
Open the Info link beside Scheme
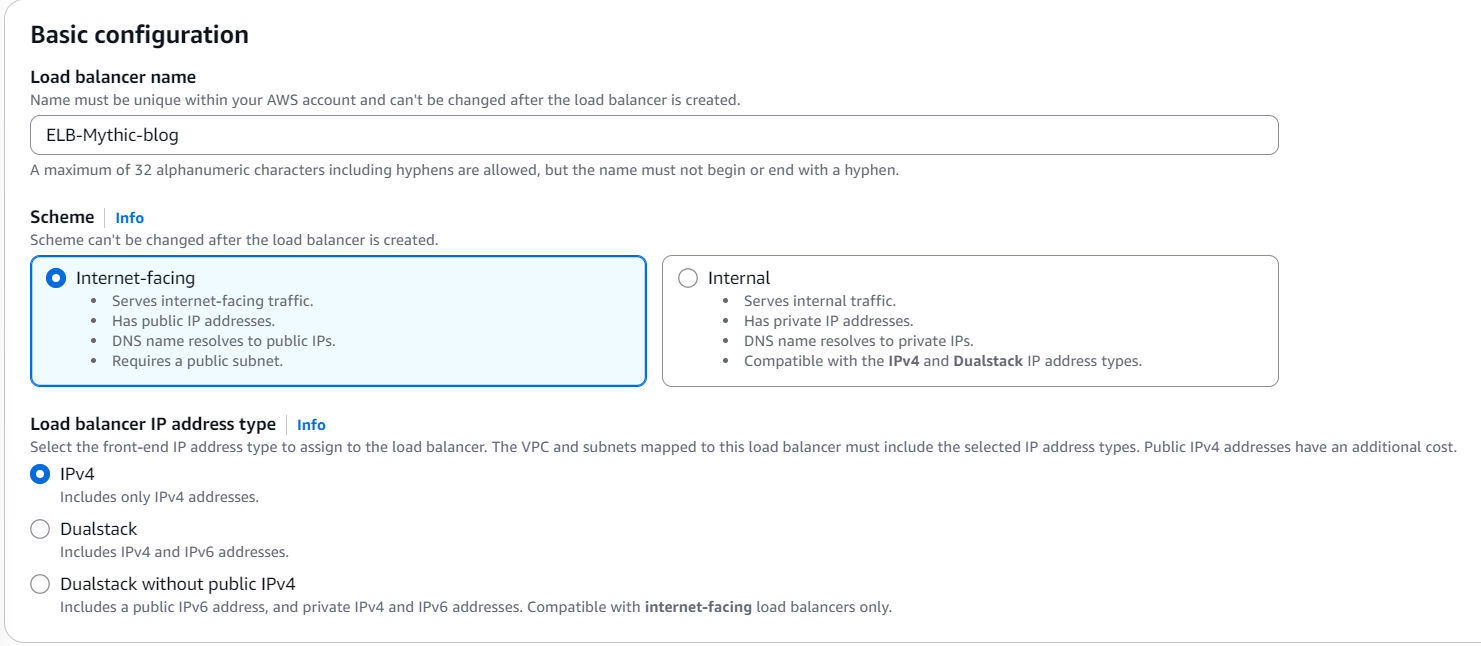click(x=129, y=217)
